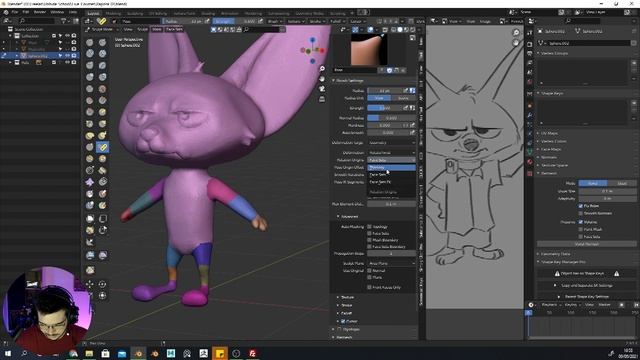Toggle Front Faces Only checkbox
640x360 pixels.
coord(369,287)
